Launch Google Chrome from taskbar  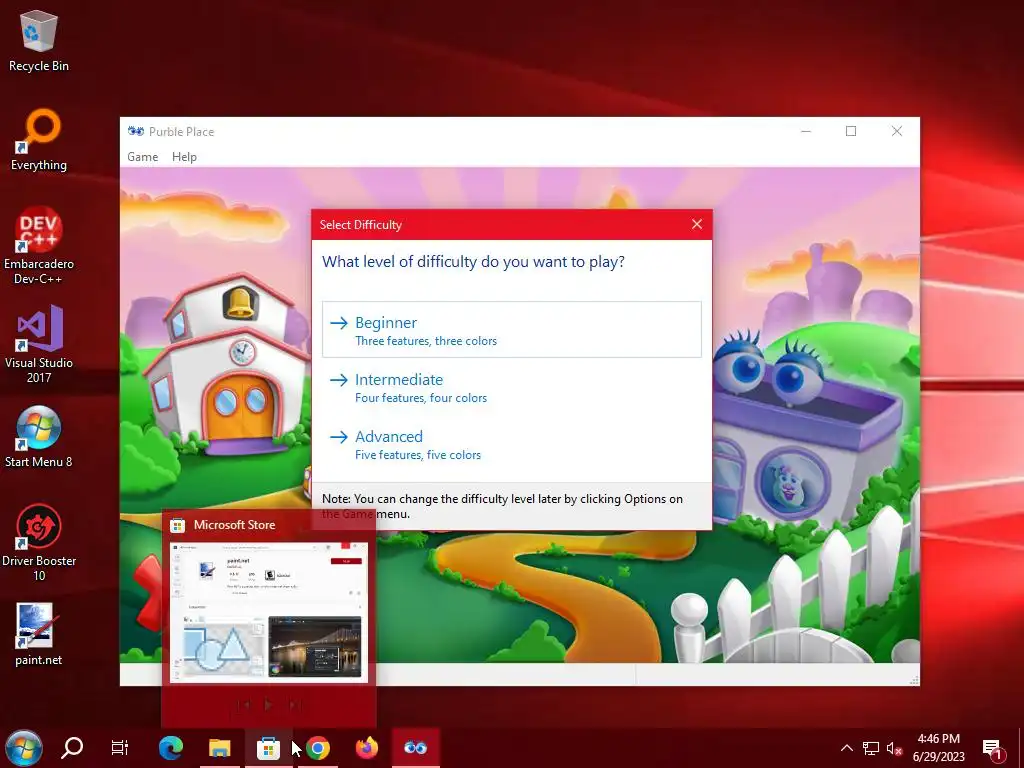click(x=318, y=748)
